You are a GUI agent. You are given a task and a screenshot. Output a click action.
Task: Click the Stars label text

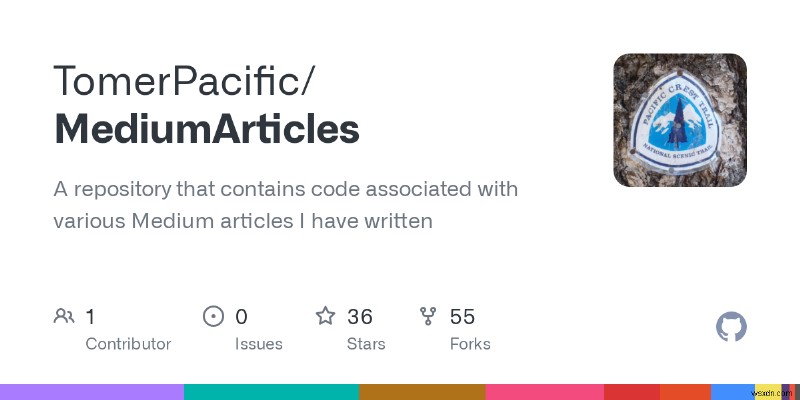[x=368, y=344]
